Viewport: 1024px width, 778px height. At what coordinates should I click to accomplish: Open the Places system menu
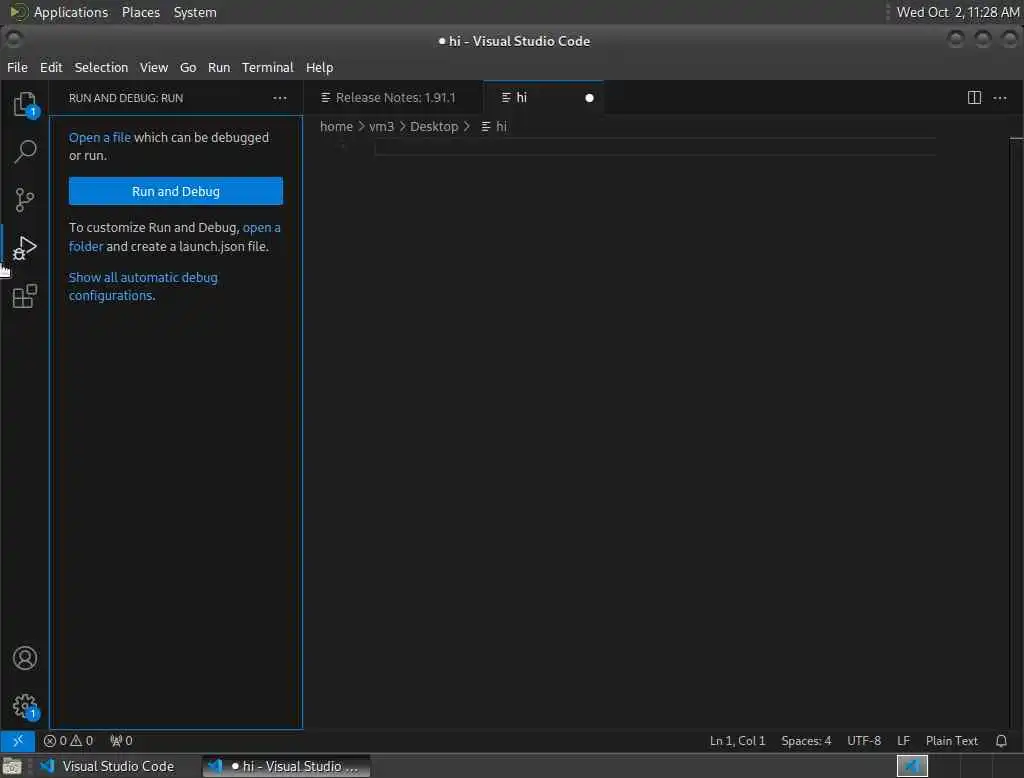tap(141, 12)
